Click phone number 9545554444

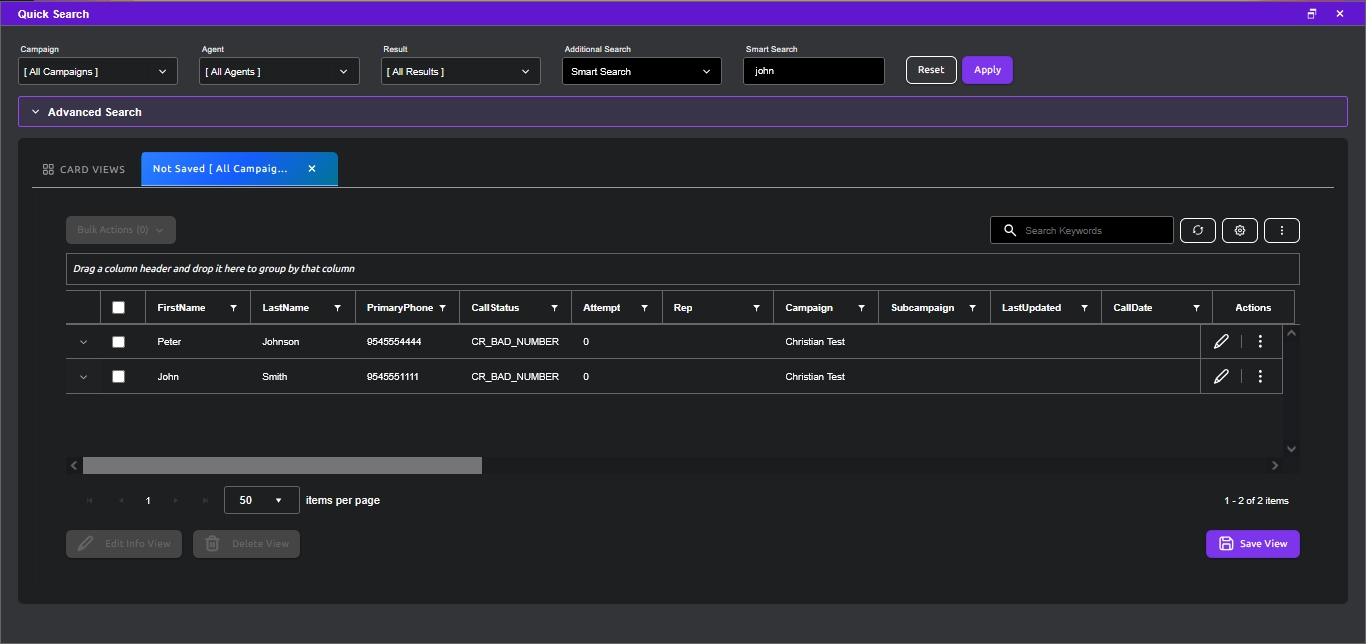click(394, 342)
